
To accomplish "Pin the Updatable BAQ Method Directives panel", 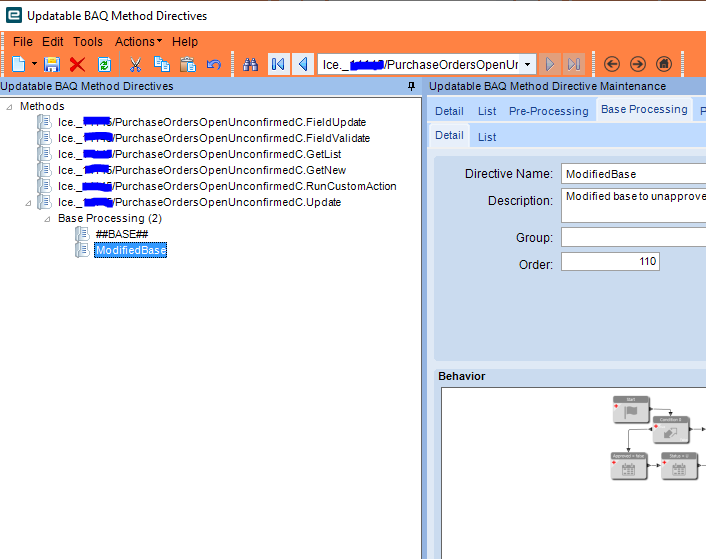I will [411, 86].
